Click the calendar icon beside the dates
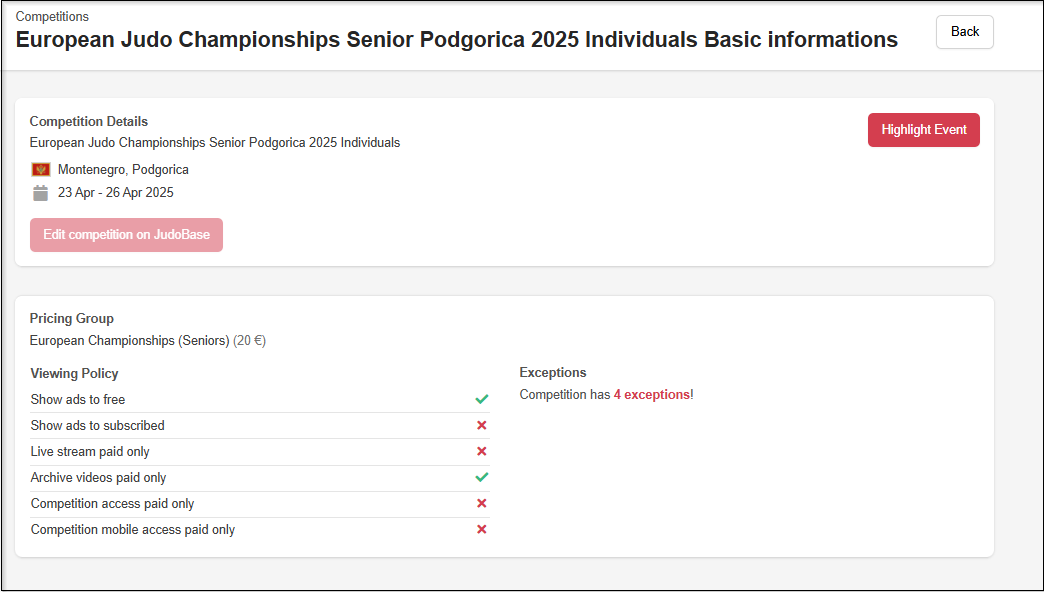This screenshot has width=1044, height=592. 41,193
